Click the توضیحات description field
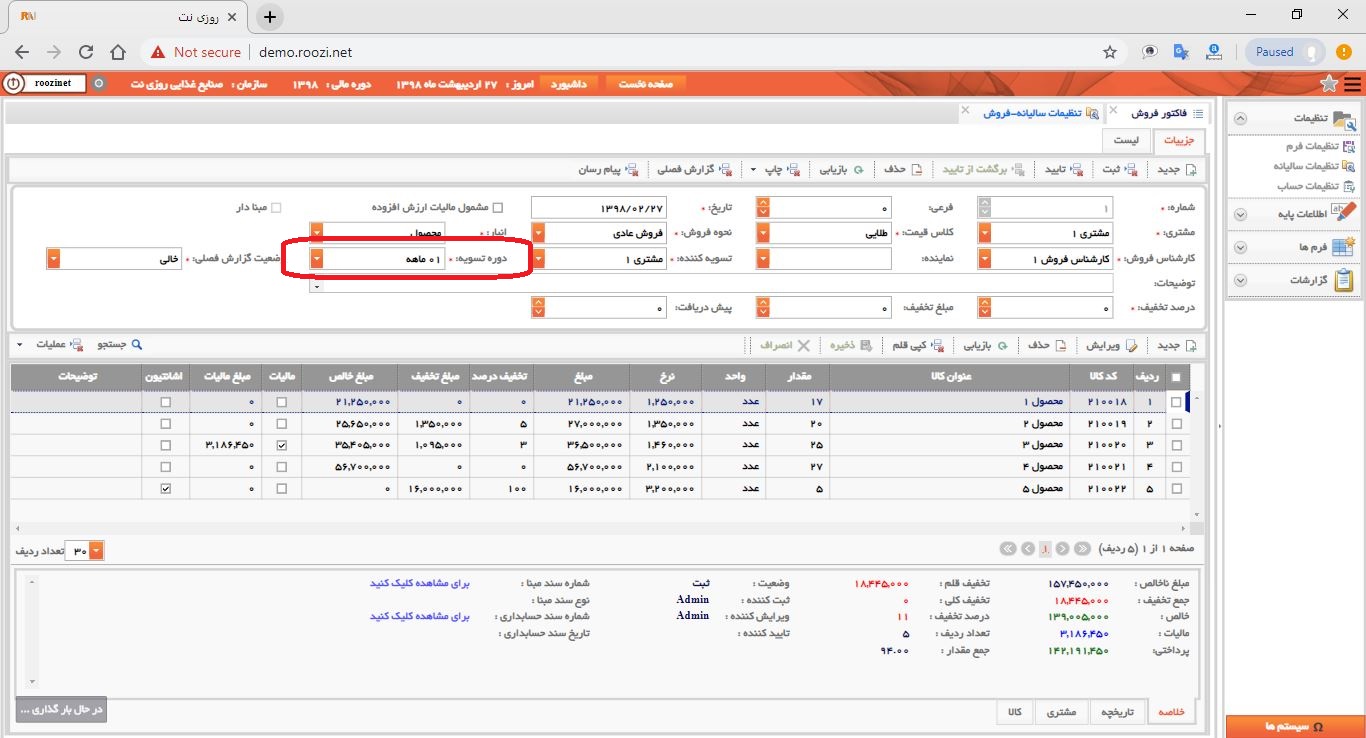Viewport: 1366px width, 738px height. click(x=711, y=285)
